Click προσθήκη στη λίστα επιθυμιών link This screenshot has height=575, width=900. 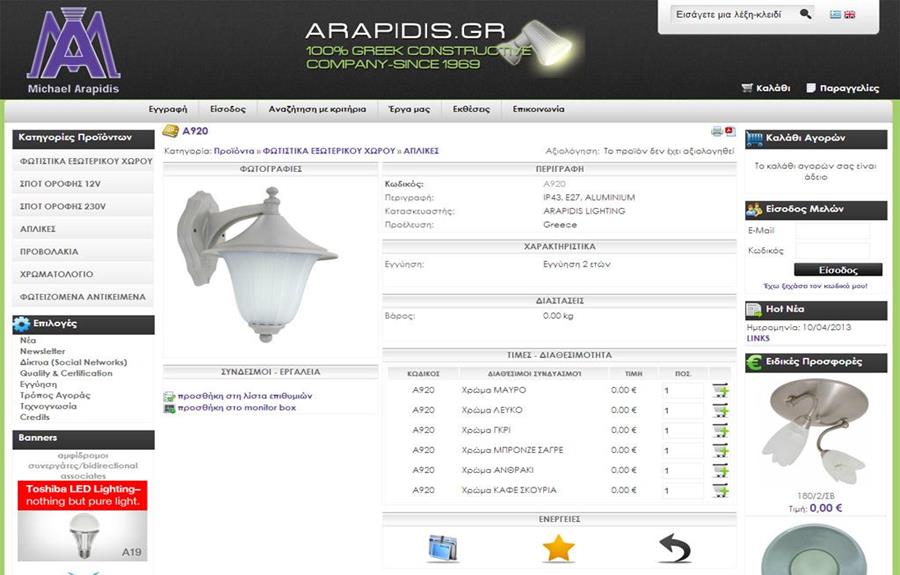(245, 396)
